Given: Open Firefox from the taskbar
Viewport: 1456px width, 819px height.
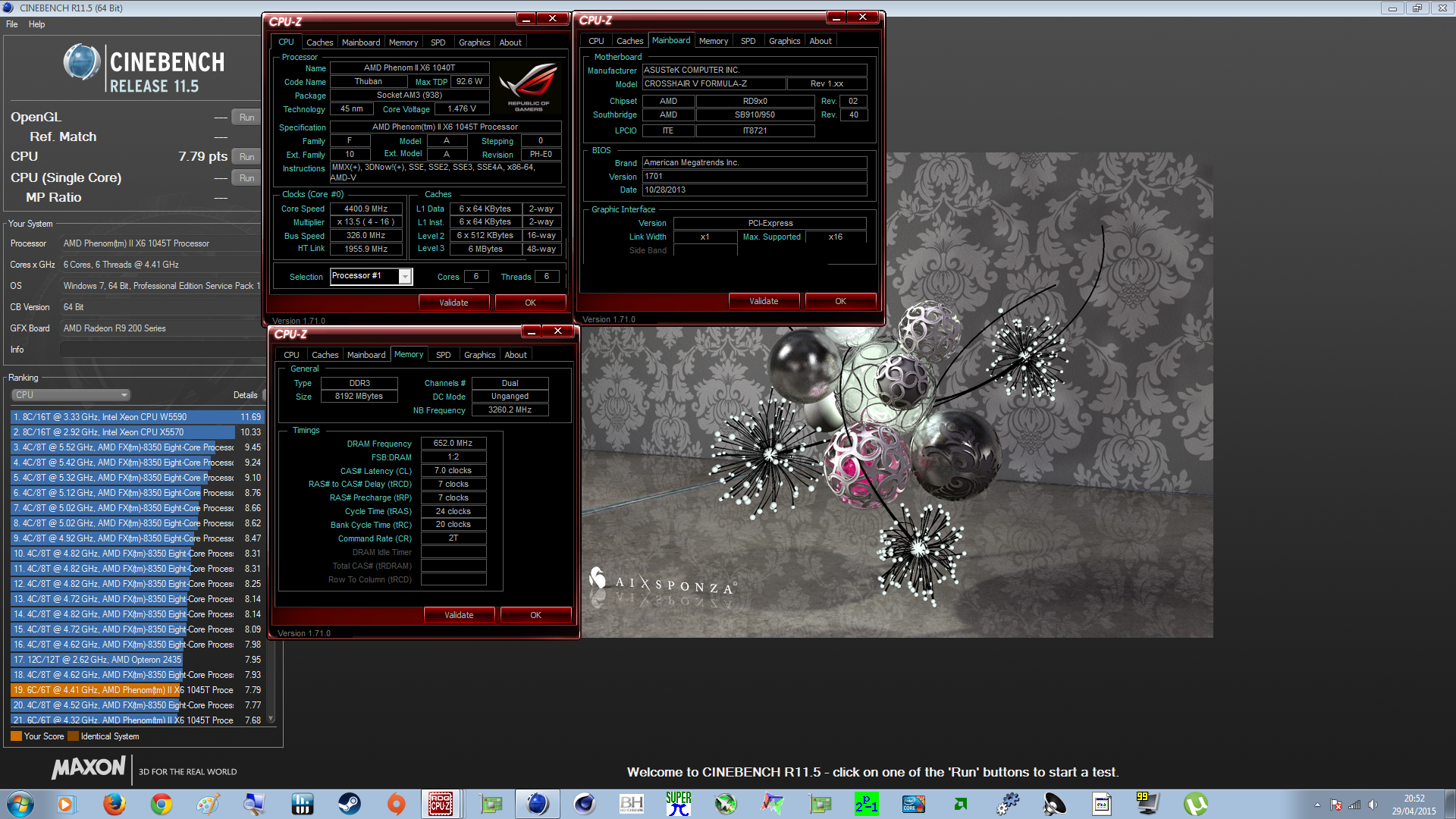Looking at the screenshot, I should (x=114, y=804).
